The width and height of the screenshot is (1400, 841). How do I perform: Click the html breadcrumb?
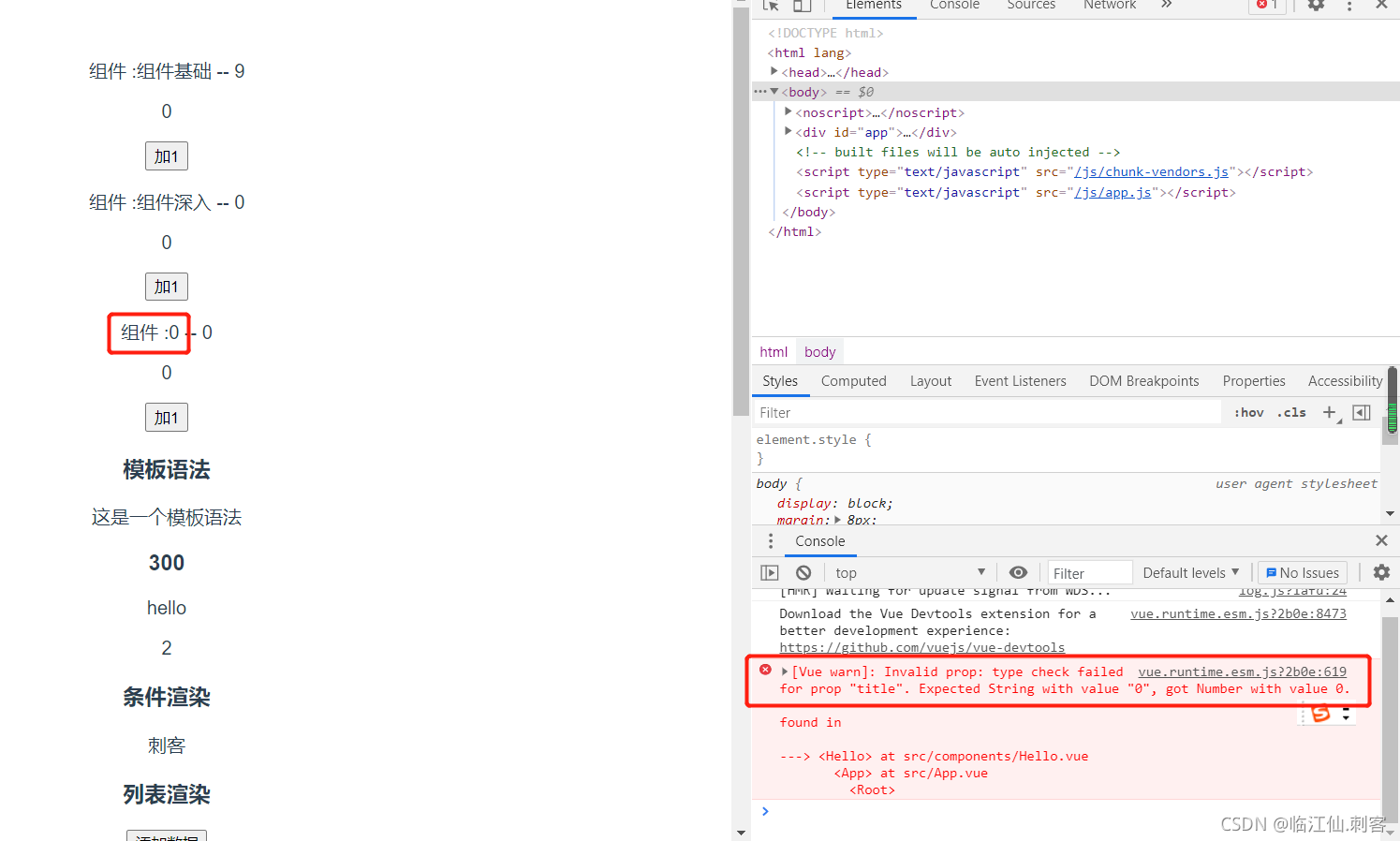(774, 352)
